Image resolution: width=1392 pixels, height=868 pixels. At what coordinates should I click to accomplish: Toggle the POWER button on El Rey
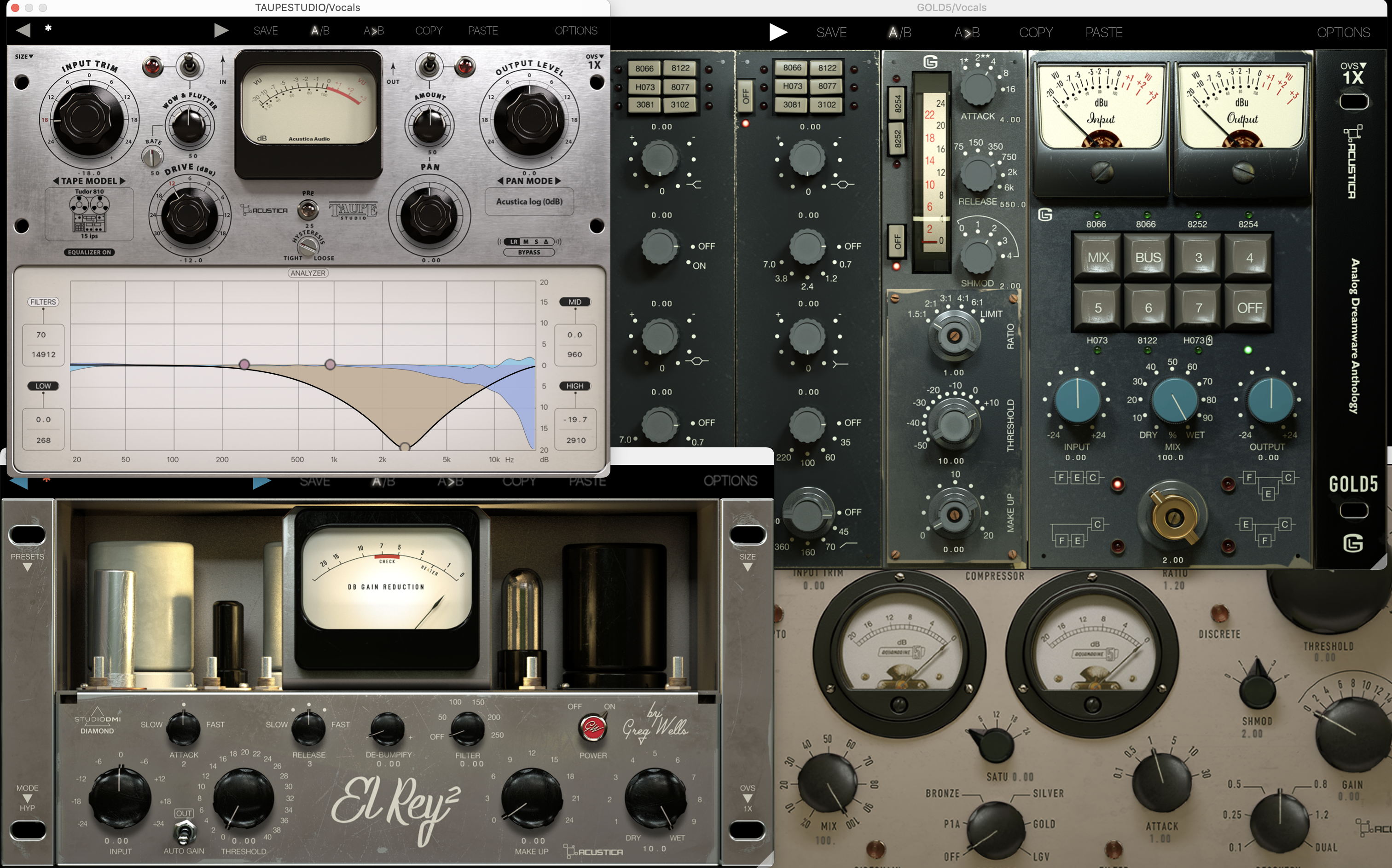[x=592, y=727]
